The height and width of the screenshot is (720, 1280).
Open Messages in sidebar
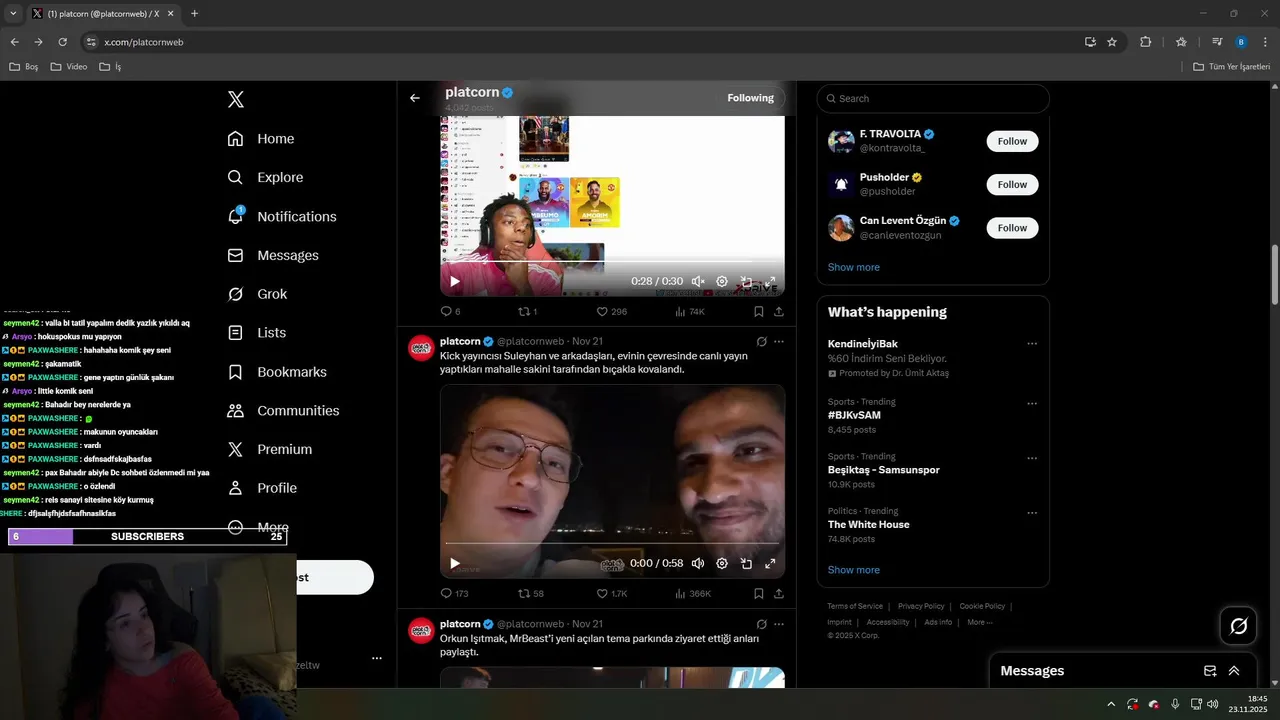coord(273,255)
